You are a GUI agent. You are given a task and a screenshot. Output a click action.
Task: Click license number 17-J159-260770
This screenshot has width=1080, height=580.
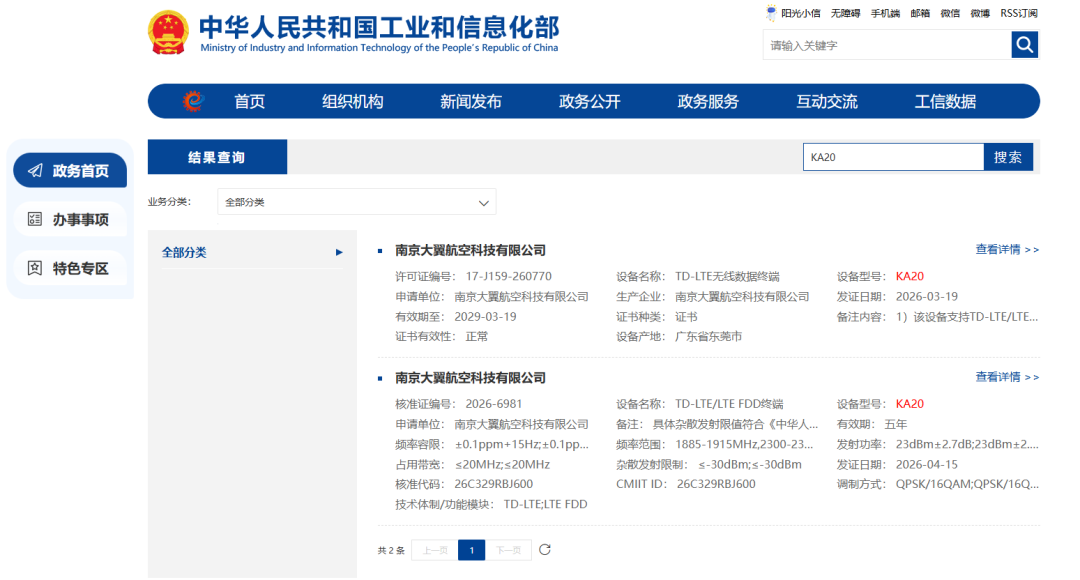[508, 276]
